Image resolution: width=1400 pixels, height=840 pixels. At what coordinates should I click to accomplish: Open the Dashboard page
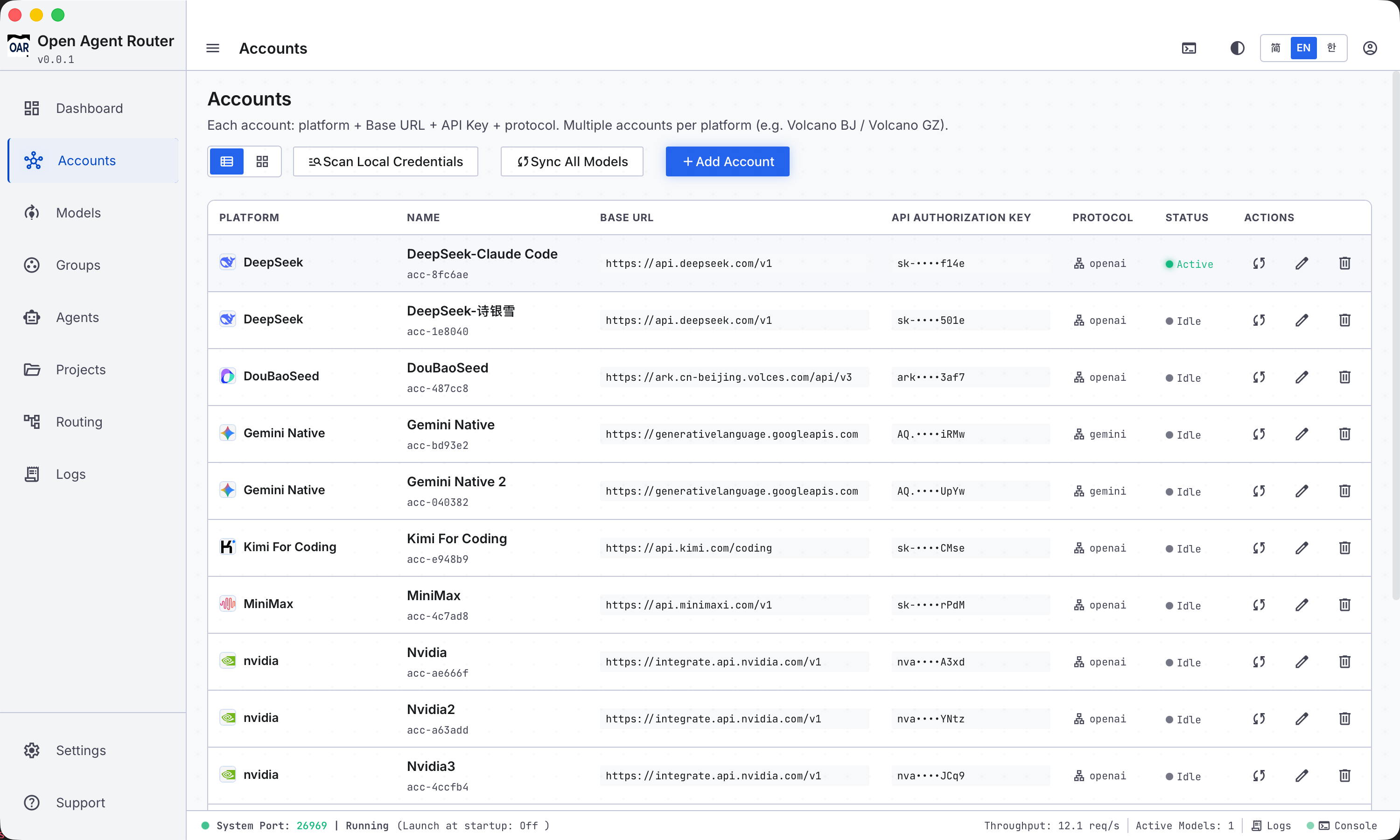(x=93, y=108)
